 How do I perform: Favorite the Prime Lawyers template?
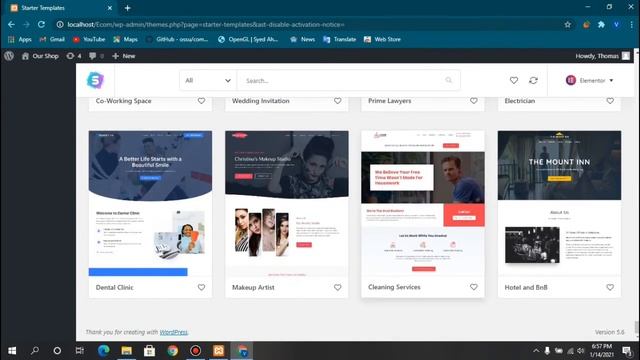(473, 101)
